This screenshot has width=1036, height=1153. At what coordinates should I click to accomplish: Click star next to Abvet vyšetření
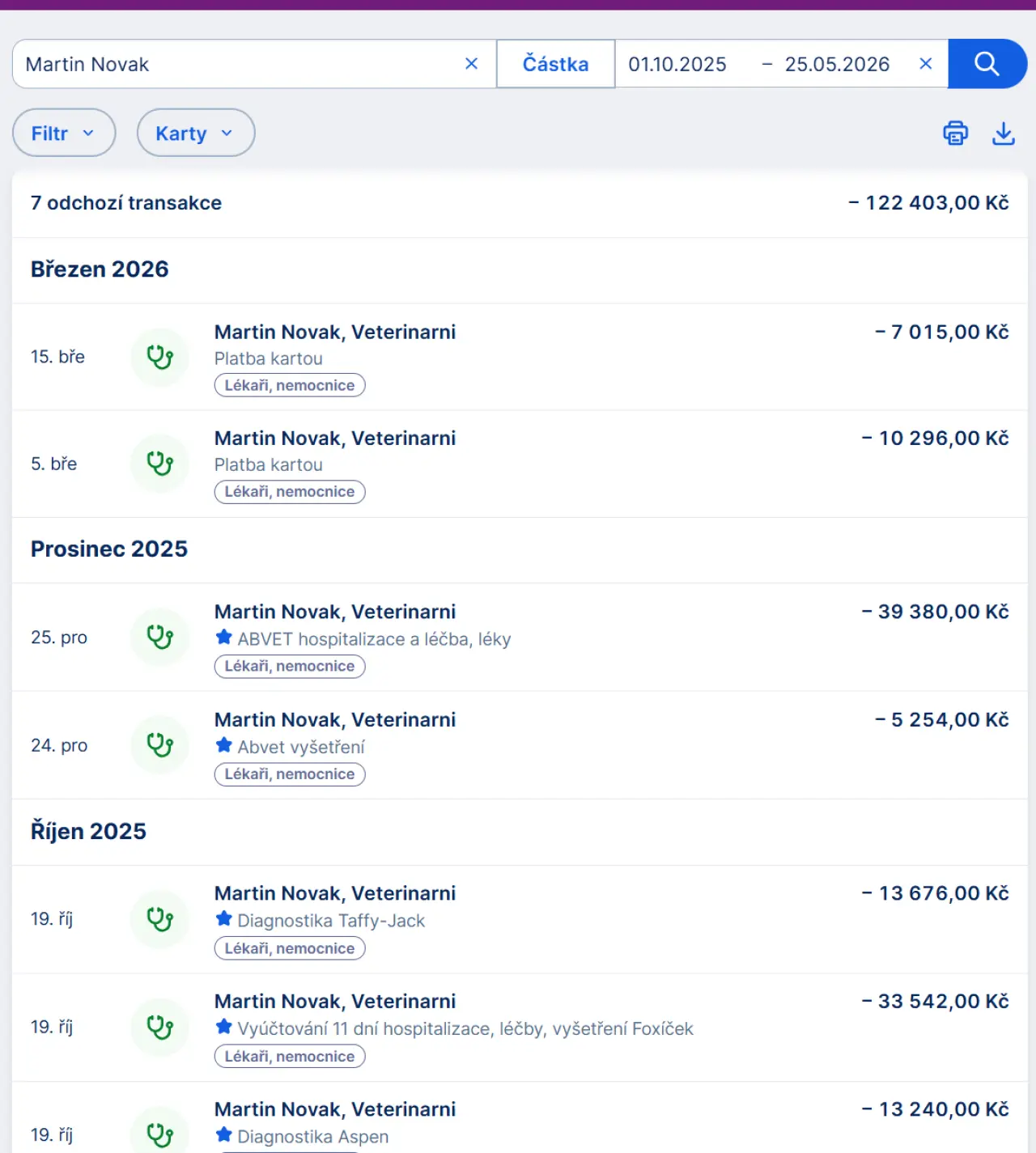click(224, 745)
